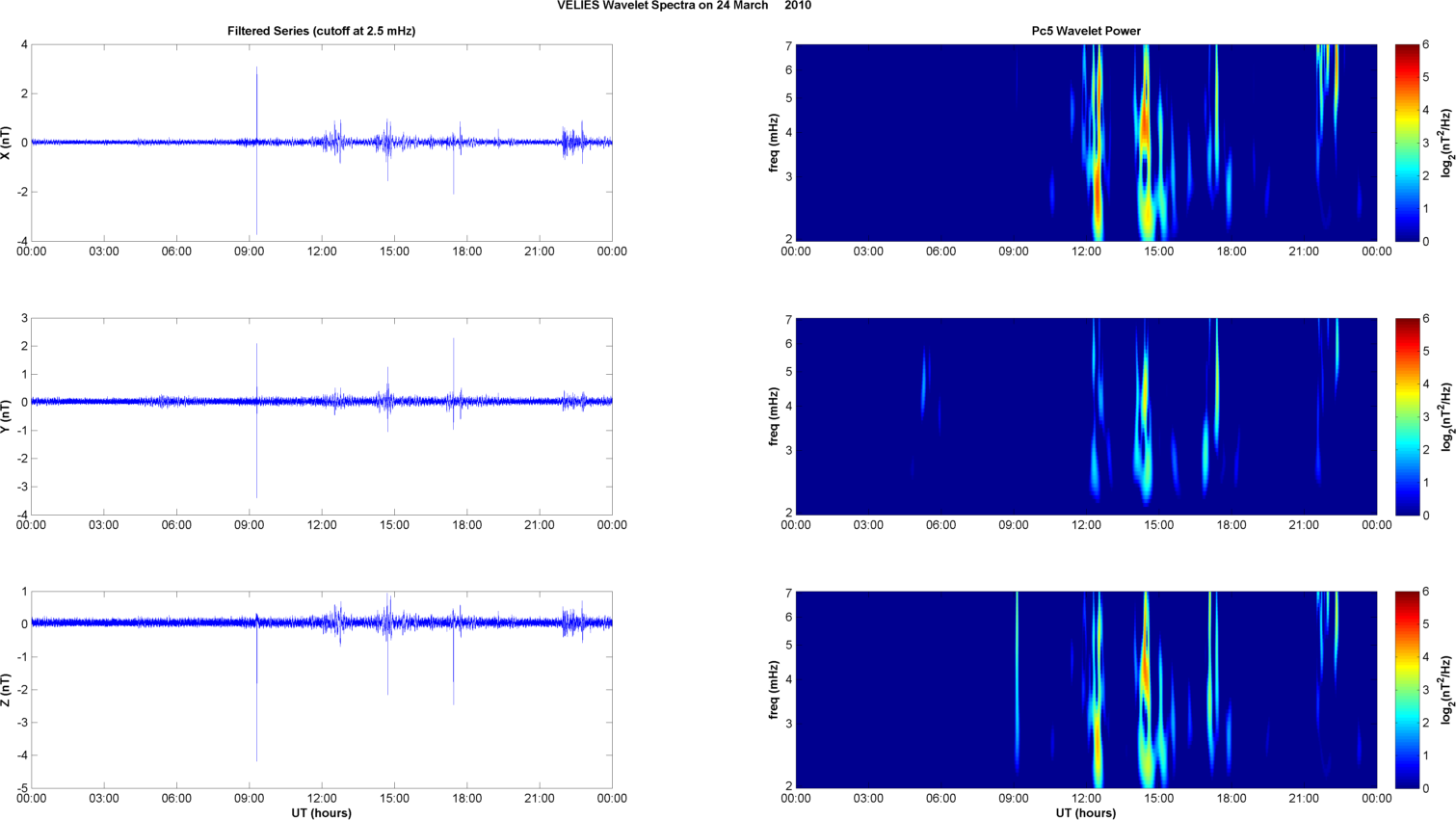Click "freq (mHz)" label of X wavelet panel
Viewport: 1456px width, 820px height.
click(x=773, y=143)
